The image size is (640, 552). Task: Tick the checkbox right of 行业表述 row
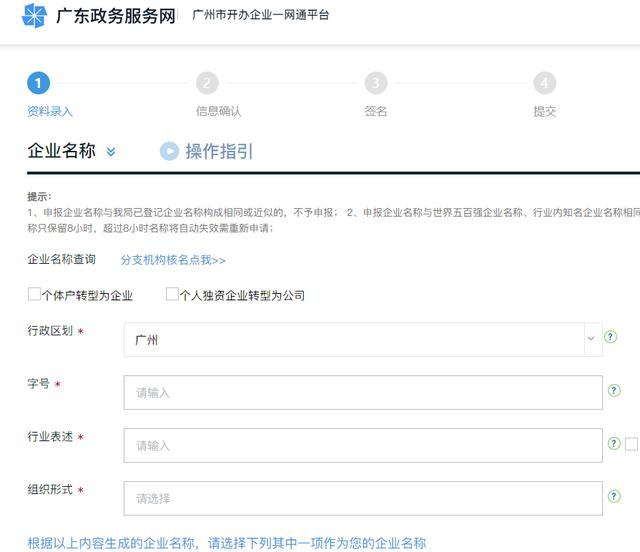[631, 444]
